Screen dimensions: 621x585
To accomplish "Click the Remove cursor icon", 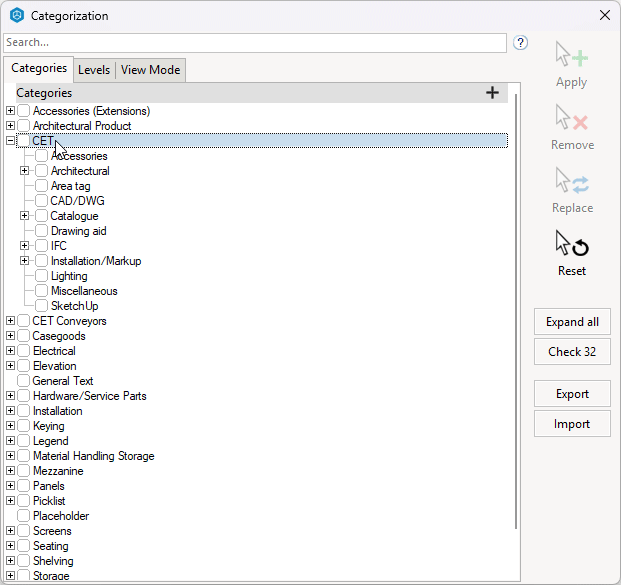I will pyautogui.click(x=571, y=117).
